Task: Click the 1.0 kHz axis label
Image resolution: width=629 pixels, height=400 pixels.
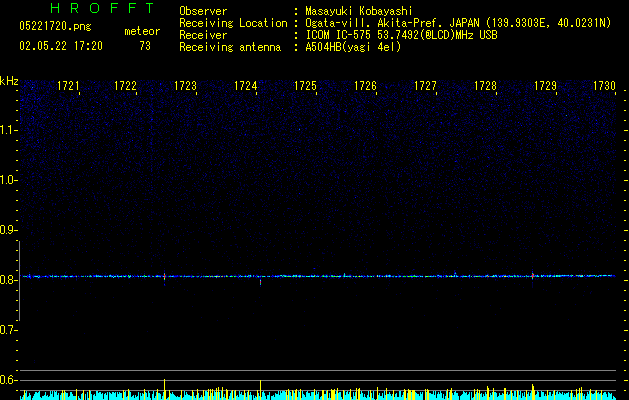Action: click(8, 180)
